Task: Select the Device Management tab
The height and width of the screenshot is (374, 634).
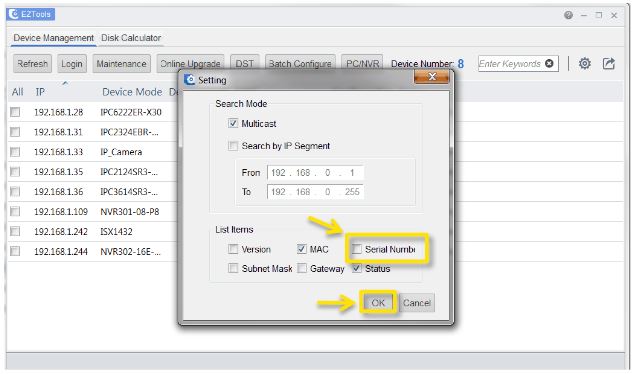Action: click(x=53, y=38)
